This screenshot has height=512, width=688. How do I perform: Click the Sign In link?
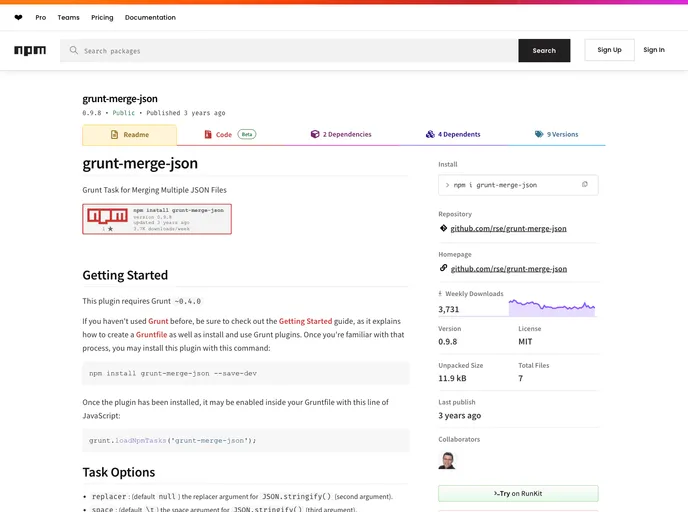click(654, 50)
